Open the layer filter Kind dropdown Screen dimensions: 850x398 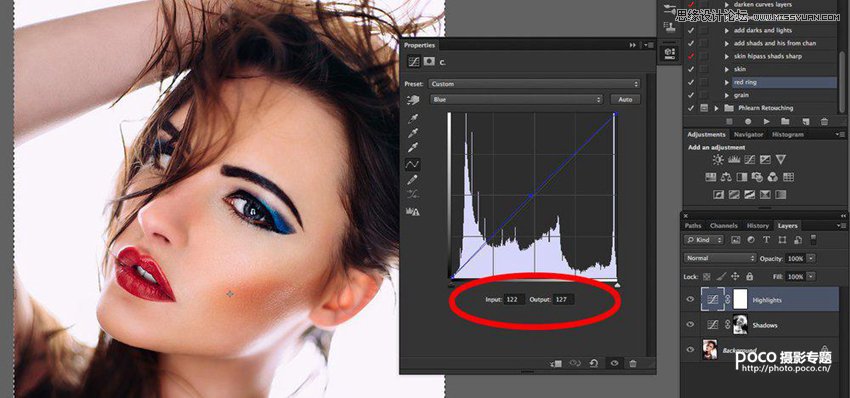tap(704, 240)
